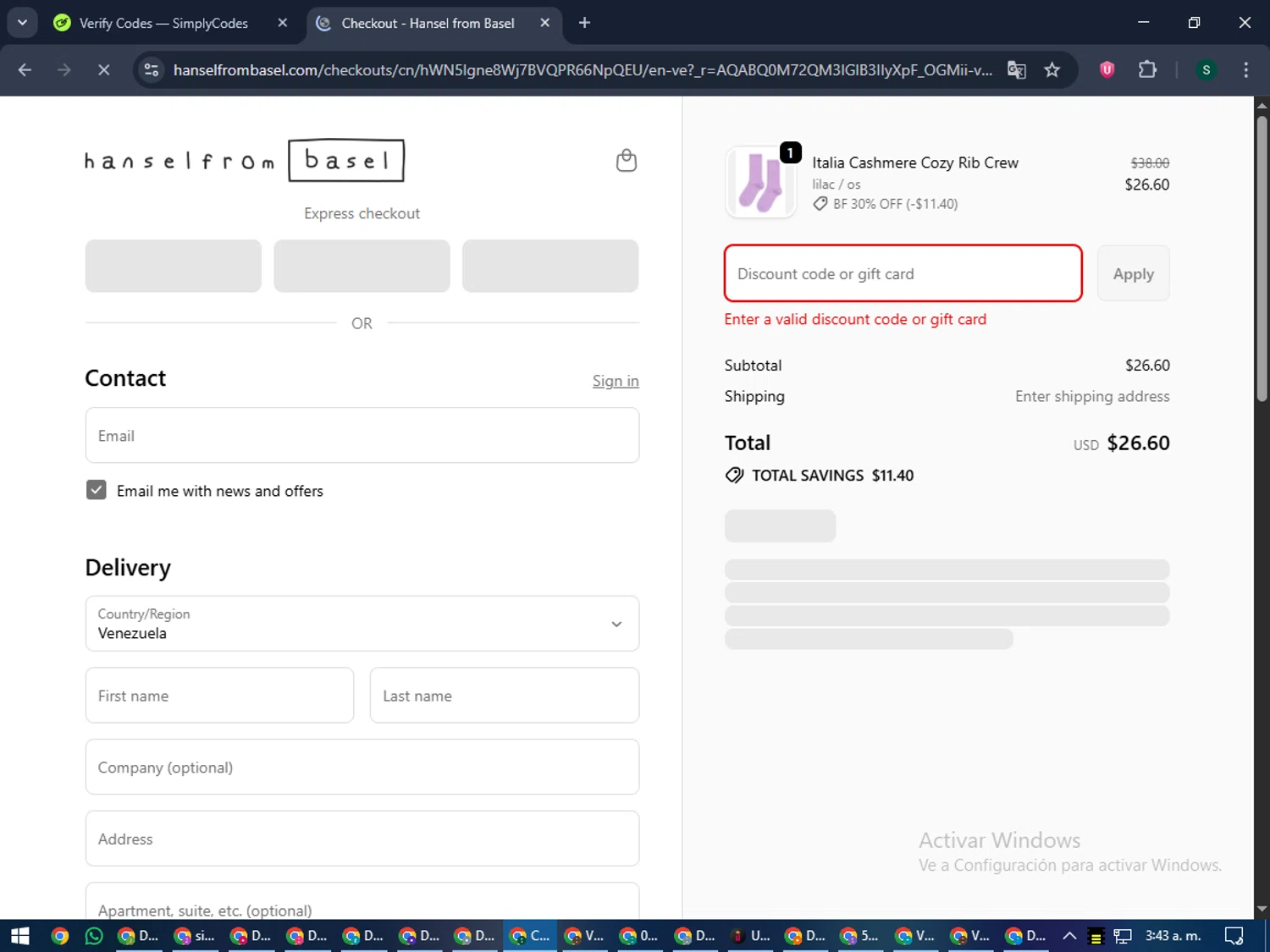
Task: Click the Hansel from Basel logo
Action: pos(245,160)
